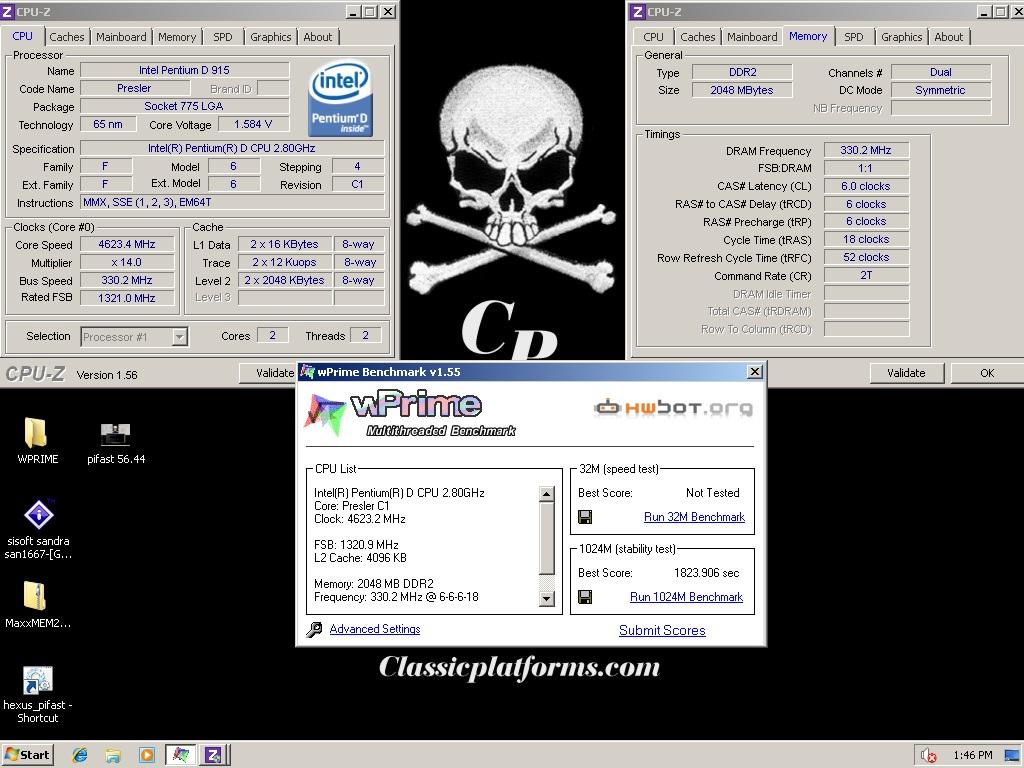Open the Mainboard tab in left CPU-Z
This screenshot has width=1024, height=768.
tap(121, 37)
